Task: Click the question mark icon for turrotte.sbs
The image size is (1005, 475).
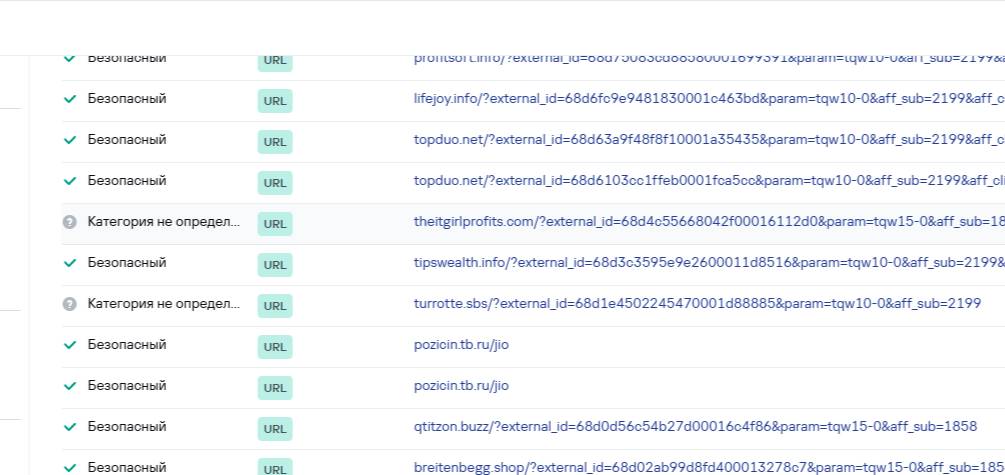Action: [x=70, y=304]
